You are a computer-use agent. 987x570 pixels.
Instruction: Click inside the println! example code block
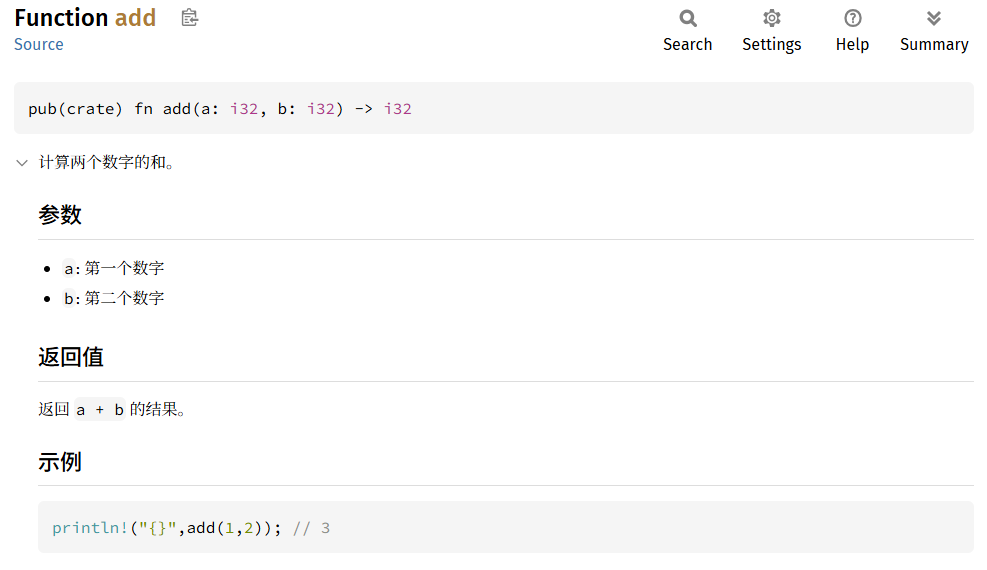190,528
